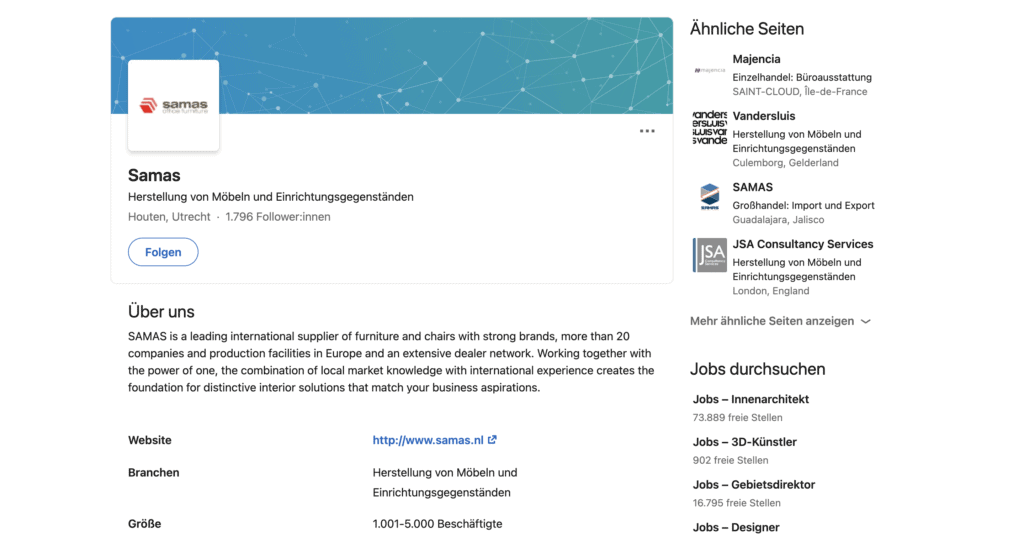Open the SAMAS Großhandel page link
1024x537 pixels.
[x=752, y=187]
